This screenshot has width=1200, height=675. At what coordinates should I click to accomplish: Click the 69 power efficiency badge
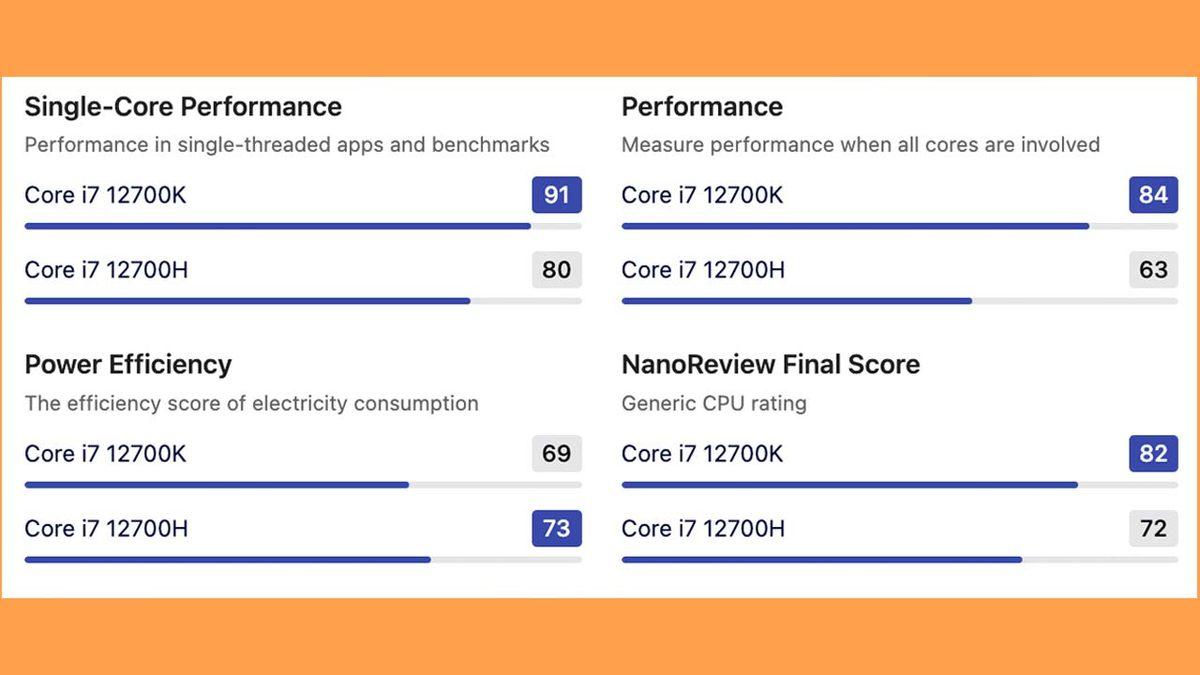point(556,454)
